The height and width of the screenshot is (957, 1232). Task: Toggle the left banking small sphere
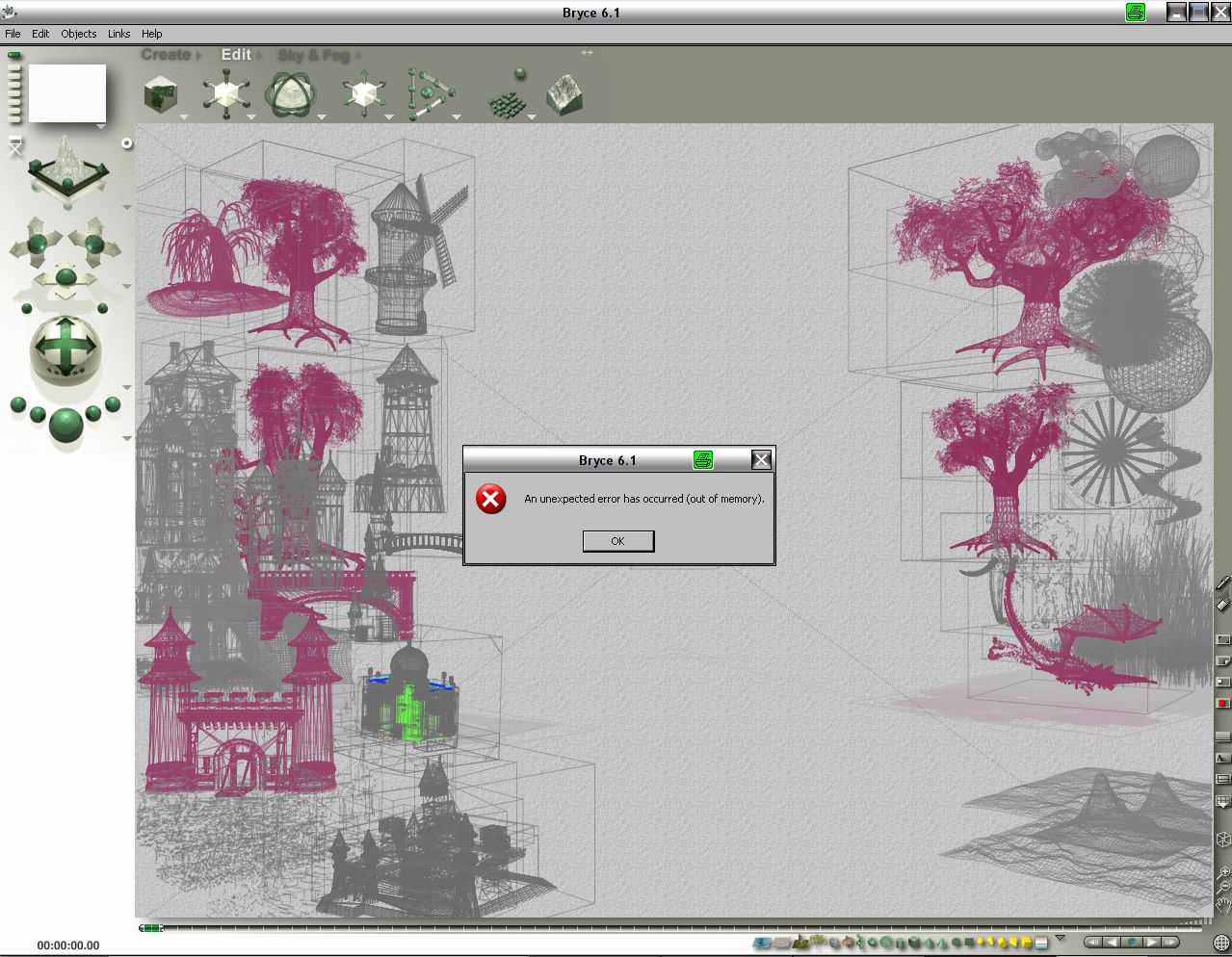click(26, 308)
